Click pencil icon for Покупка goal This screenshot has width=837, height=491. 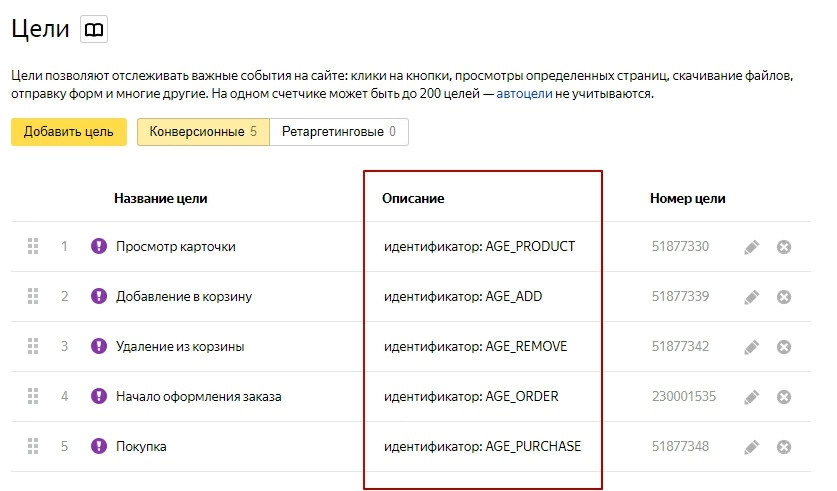pyautogui.click(x=752, y=447)
